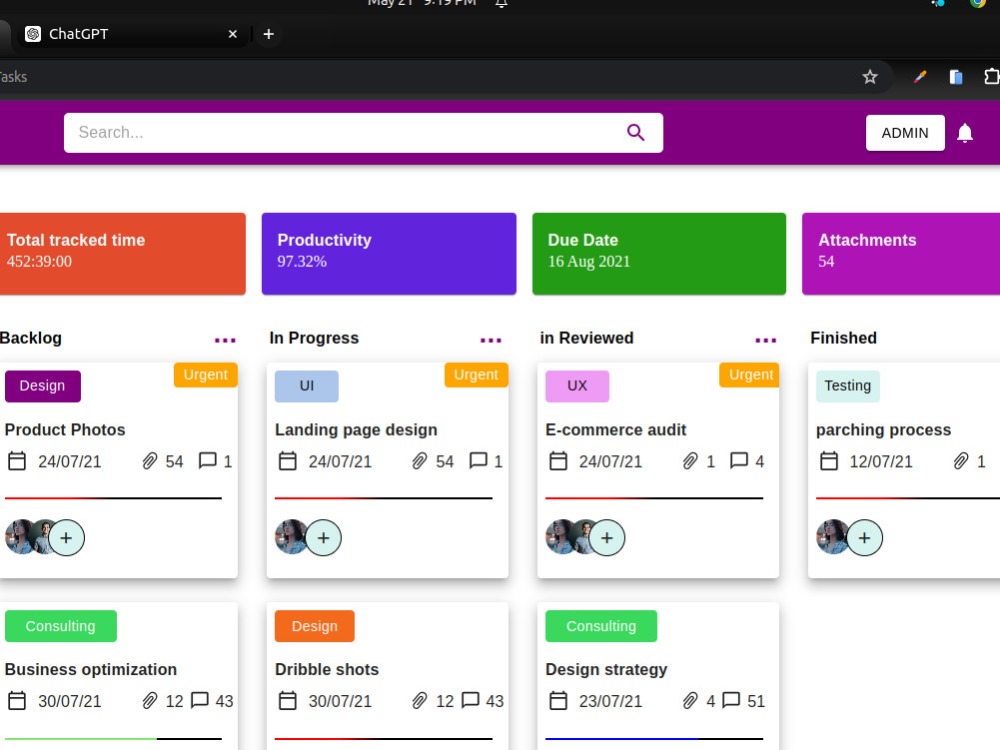Open in Reviewed column options menu
The width and height of the screenshot is (1000, 750).
coord(765,340)
